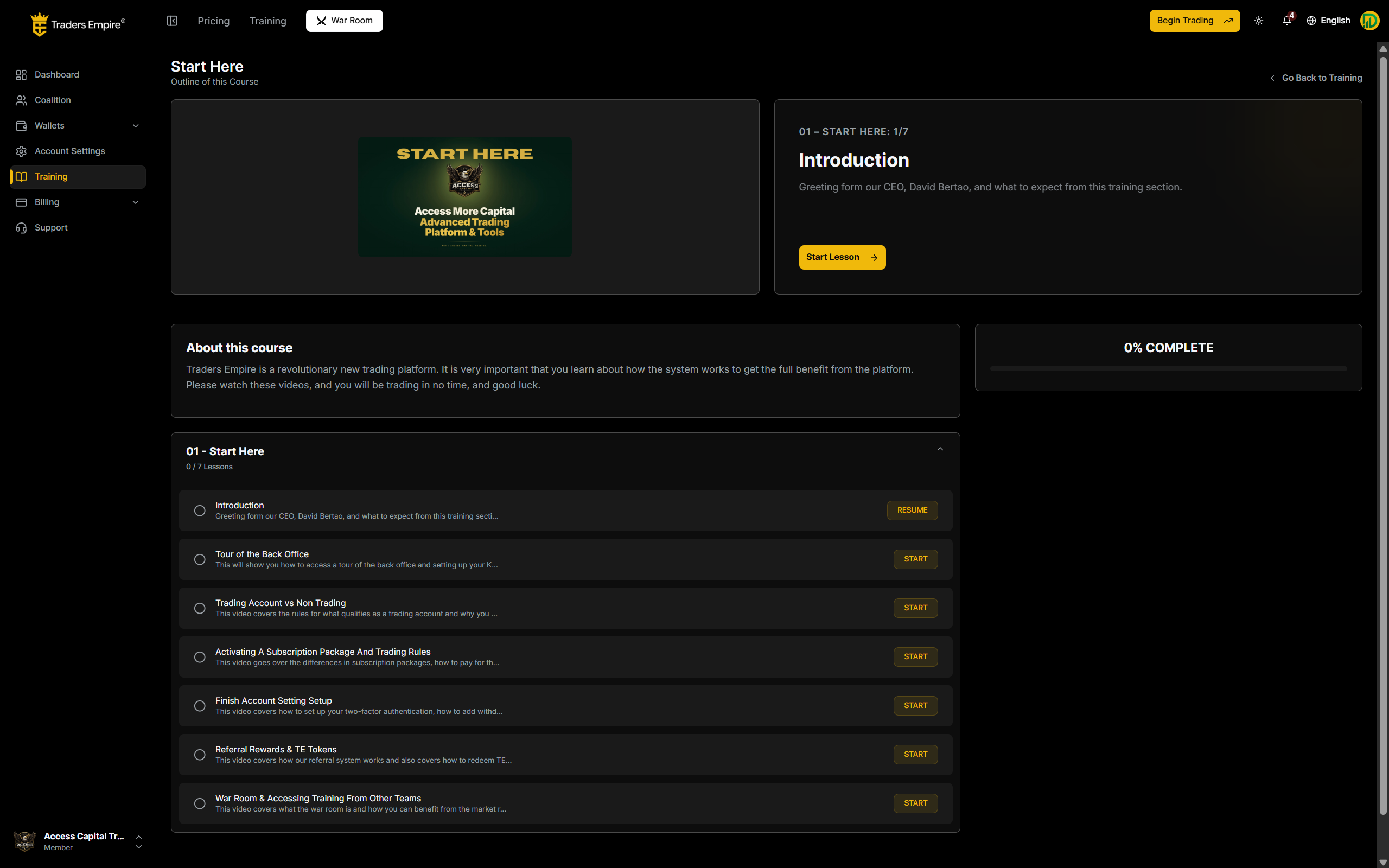Viewport: 1389px width, 868px height.
Task: Click the Access Capital team eagle logo
Action: [x=24, y=841]
